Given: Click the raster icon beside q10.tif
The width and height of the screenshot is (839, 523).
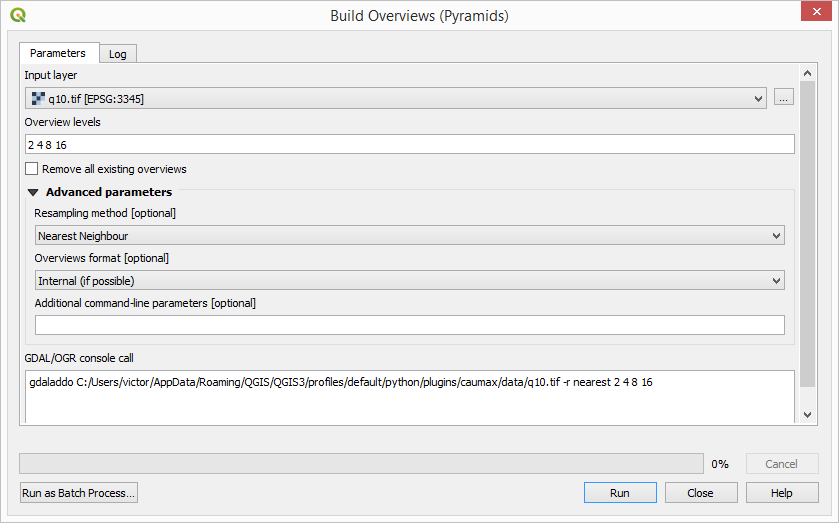Looking at the screenshot, I should click(38, 98).
